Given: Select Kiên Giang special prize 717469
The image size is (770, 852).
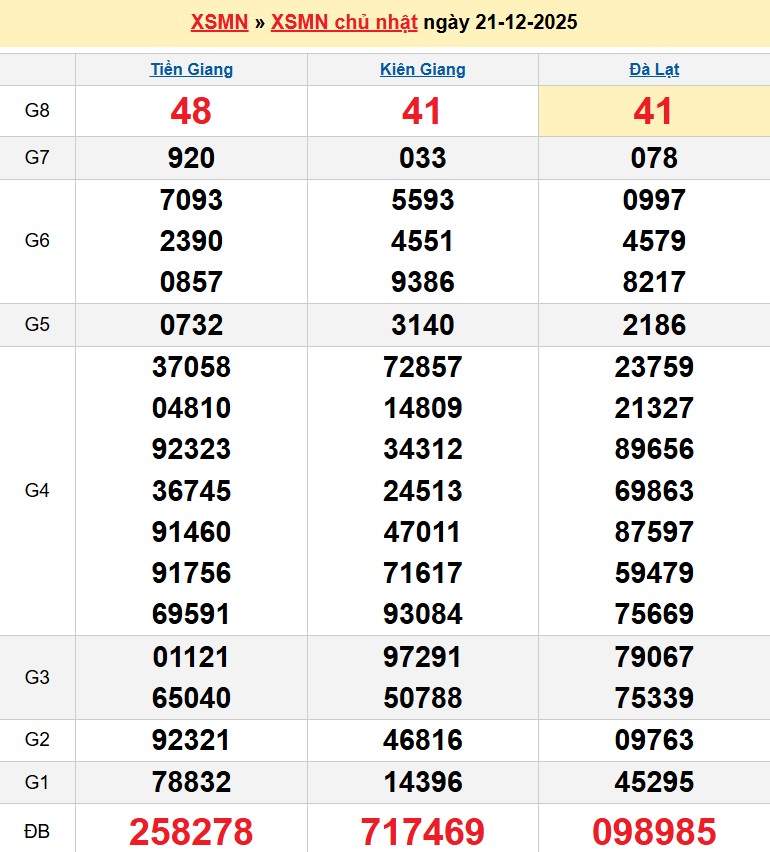Looking at the screenshot, I should point(422,831).
